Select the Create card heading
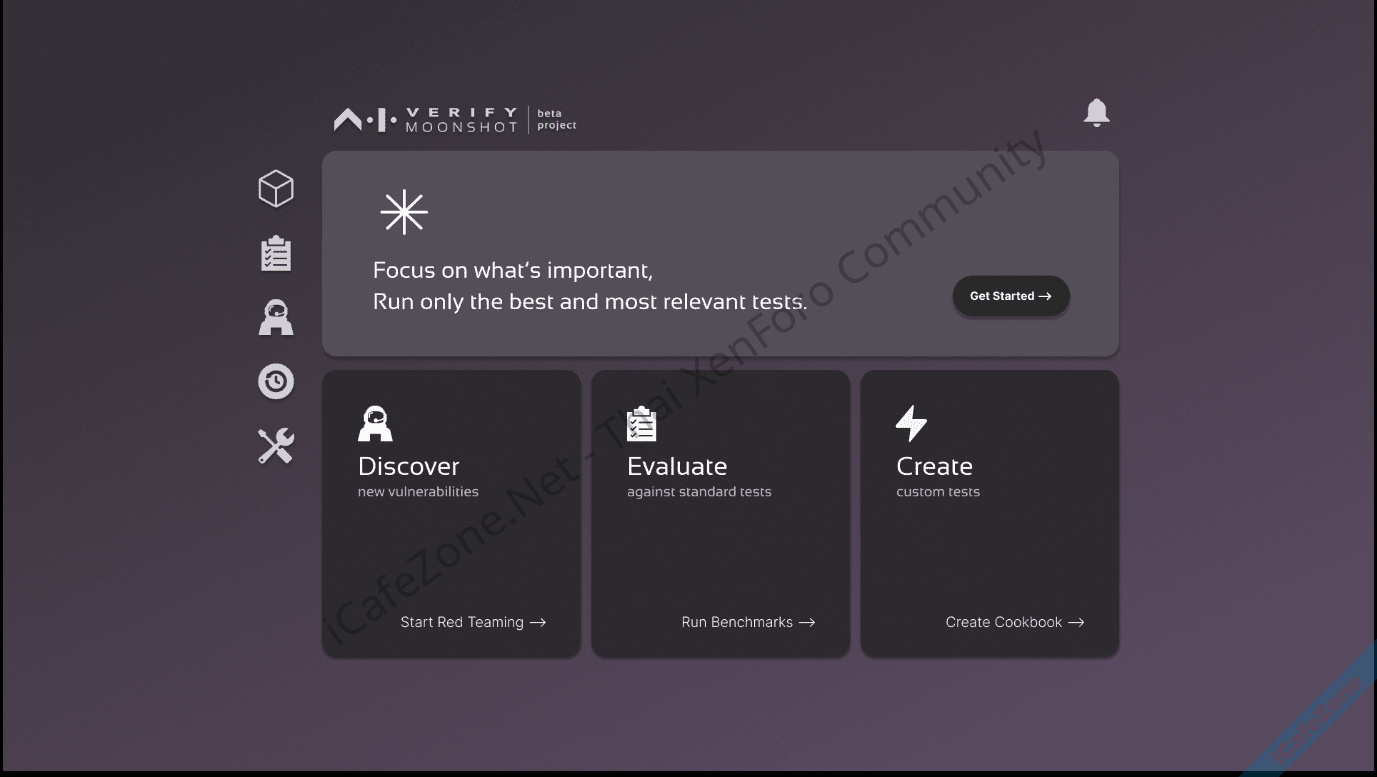Viewport: 1377px width, 777px height. point(934,466)
